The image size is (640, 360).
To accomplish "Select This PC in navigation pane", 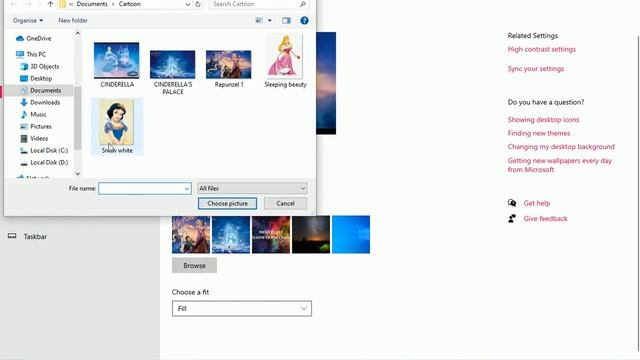I will (x=31, y=54).
